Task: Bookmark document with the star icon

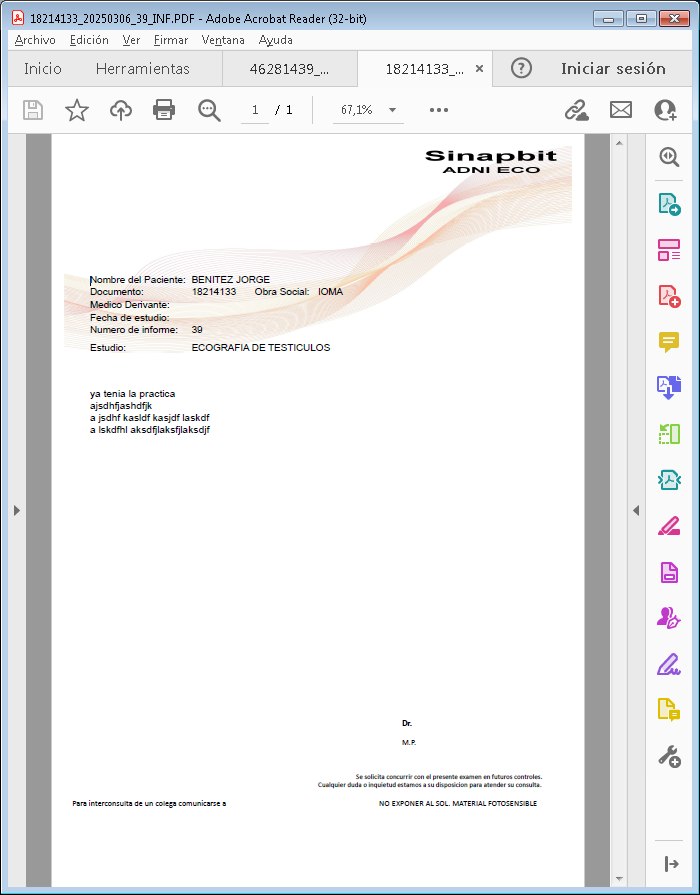Action: 77,110
